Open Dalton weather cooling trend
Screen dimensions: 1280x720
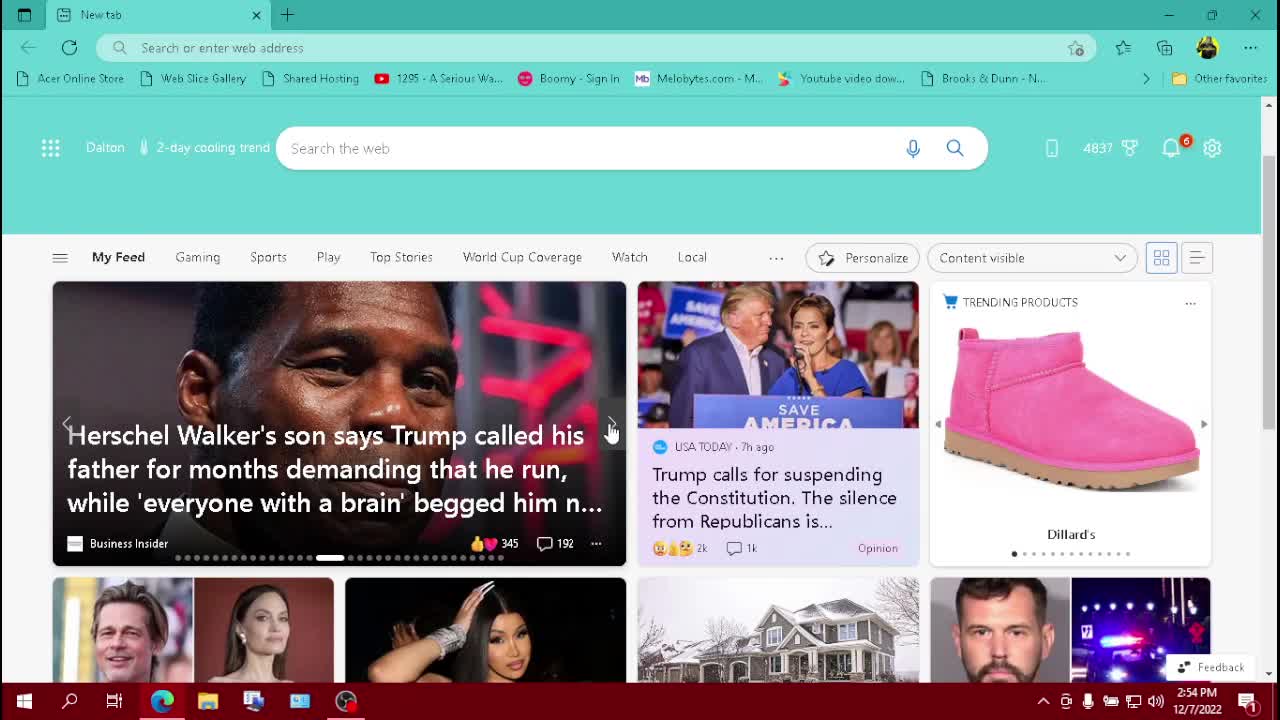177,148
